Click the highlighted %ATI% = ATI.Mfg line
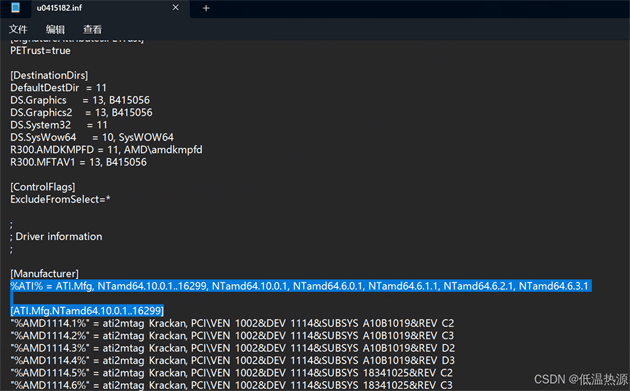This screenshot has width=630, height=391. coord(299,286)
